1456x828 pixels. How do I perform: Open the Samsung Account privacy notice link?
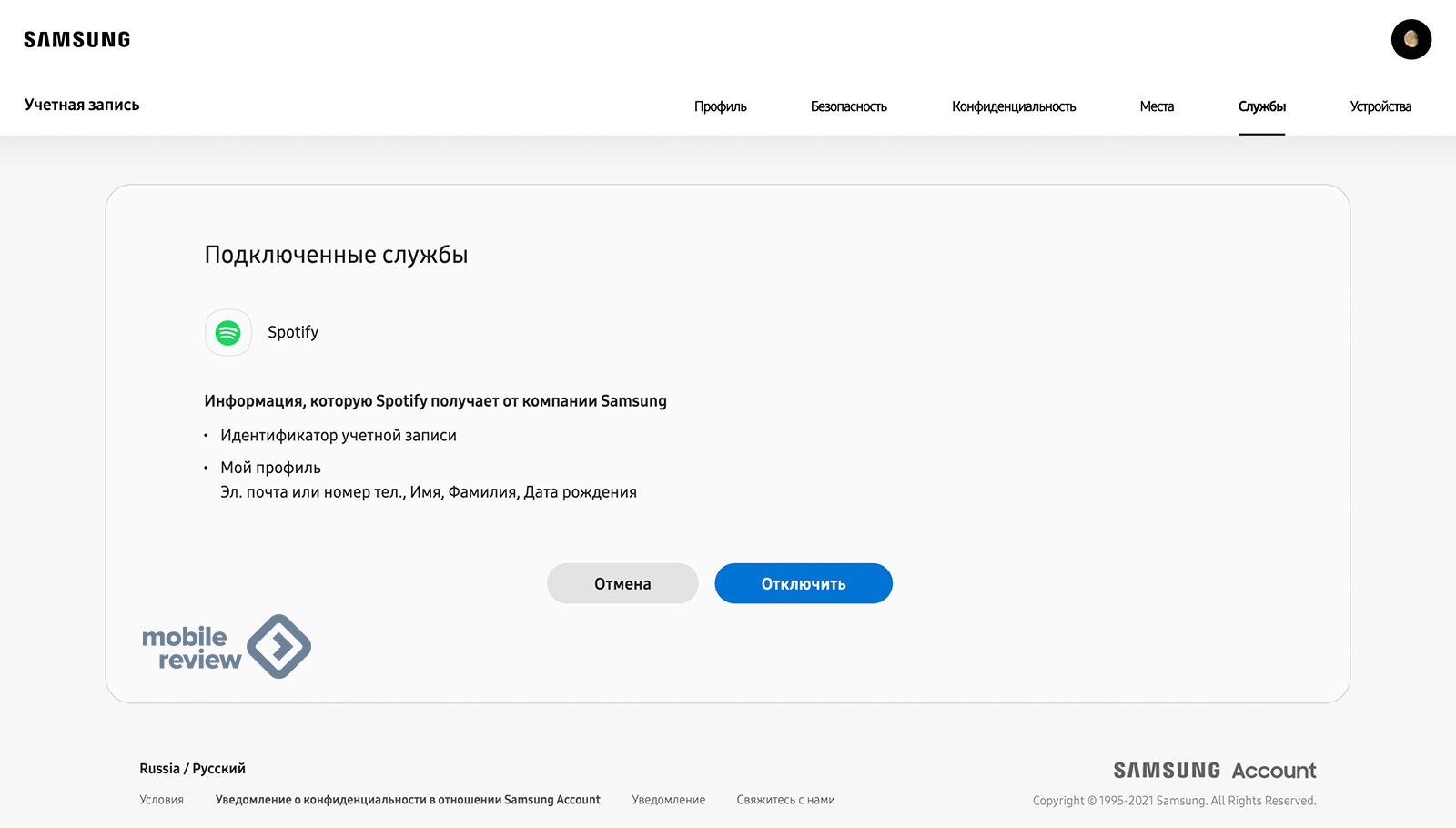[x=408, y=800]
